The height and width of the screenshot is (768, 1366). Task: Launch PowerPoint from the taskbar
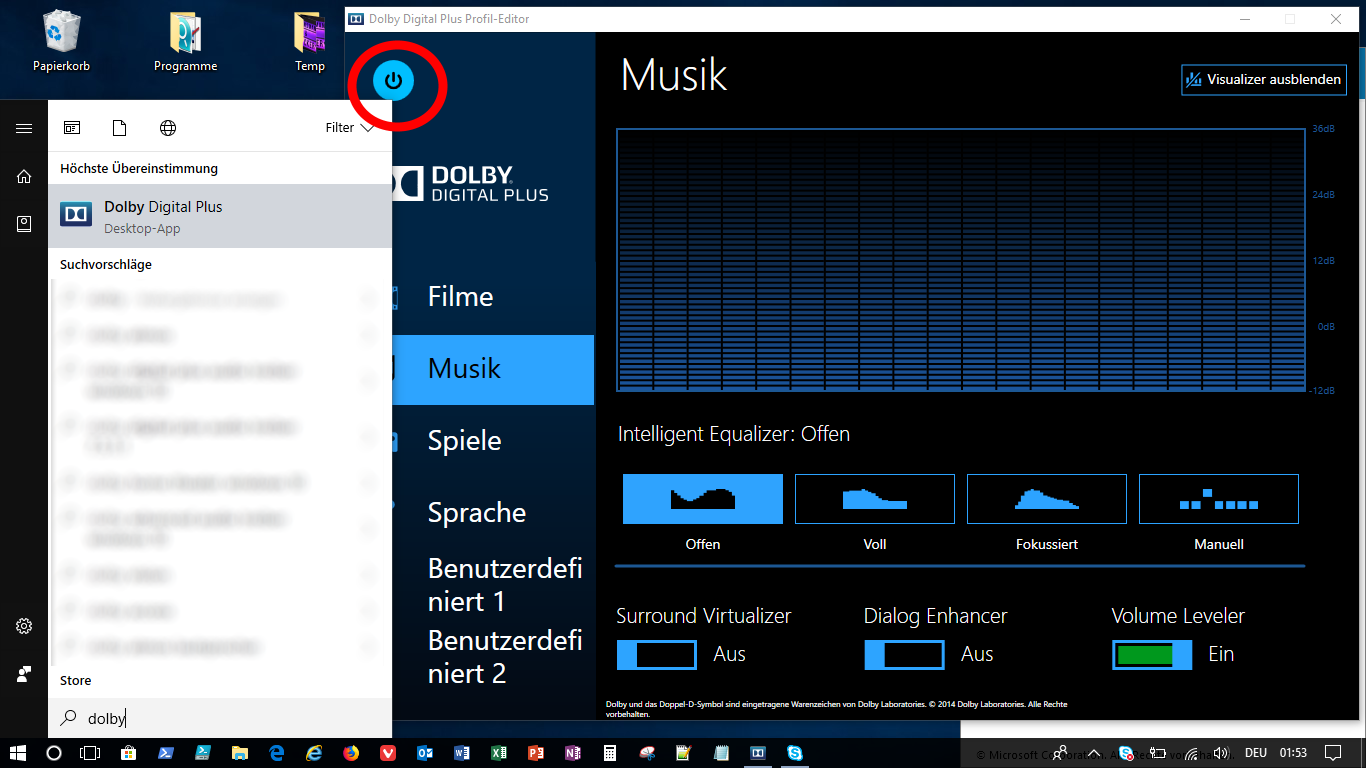point(535,753)
